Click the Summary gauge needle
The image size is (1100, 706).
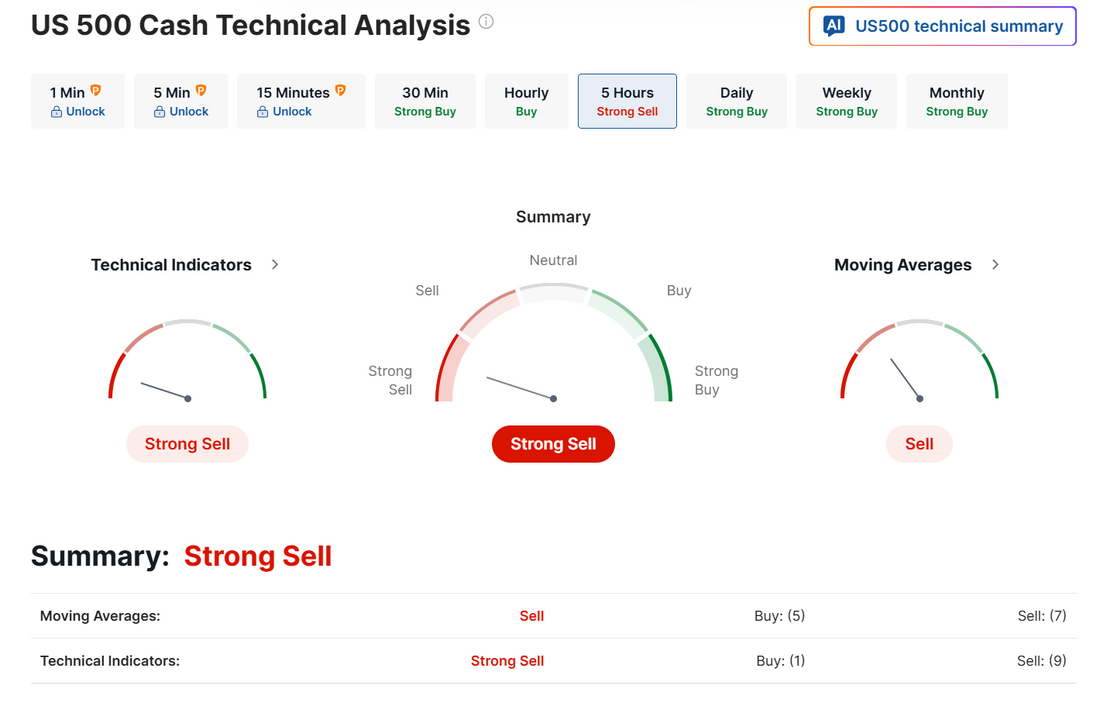(x=520, y=388)
